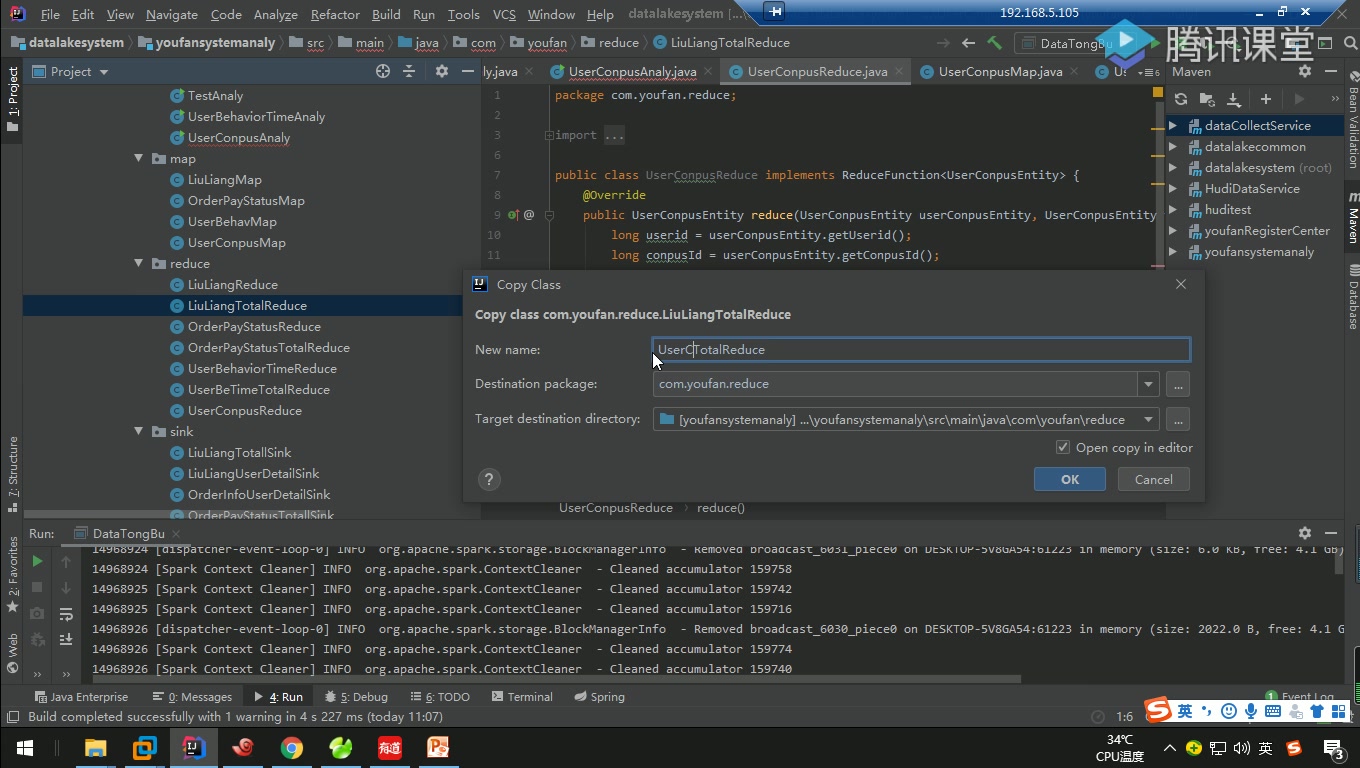Expand youfansystemanaly in Maven panel
This screenshot has width=1360, height=768.
pyautogui.click(x=1173, y=252)
